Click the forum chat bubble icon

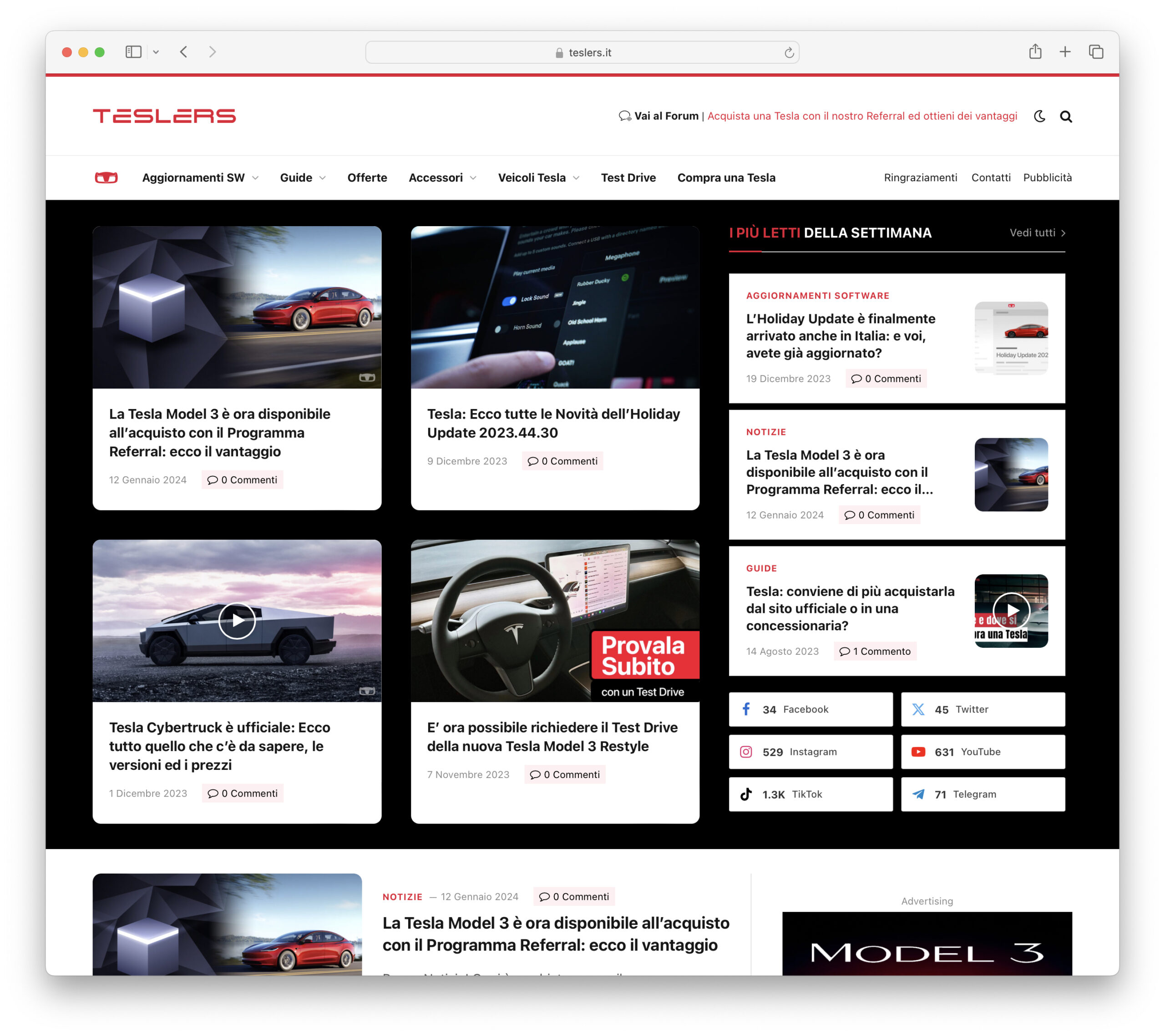pos(625,116)
